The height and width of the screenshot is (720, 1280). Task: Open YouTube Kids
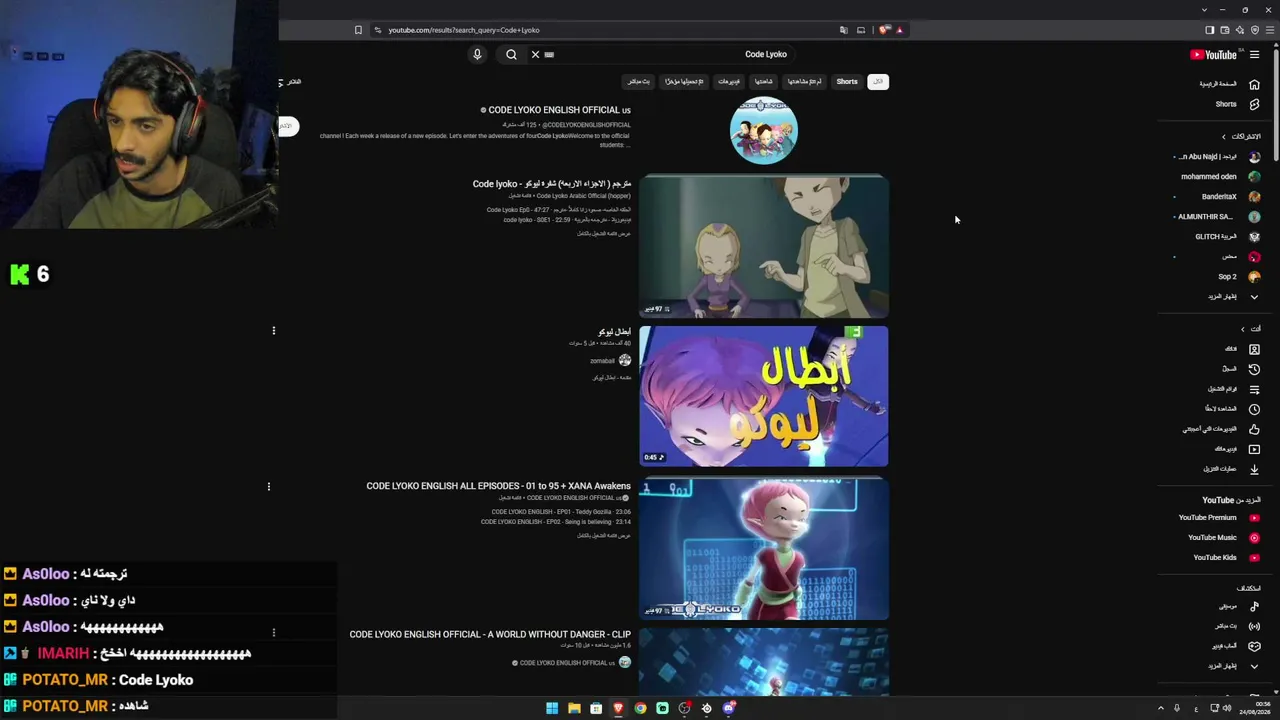pos(1226,558)
